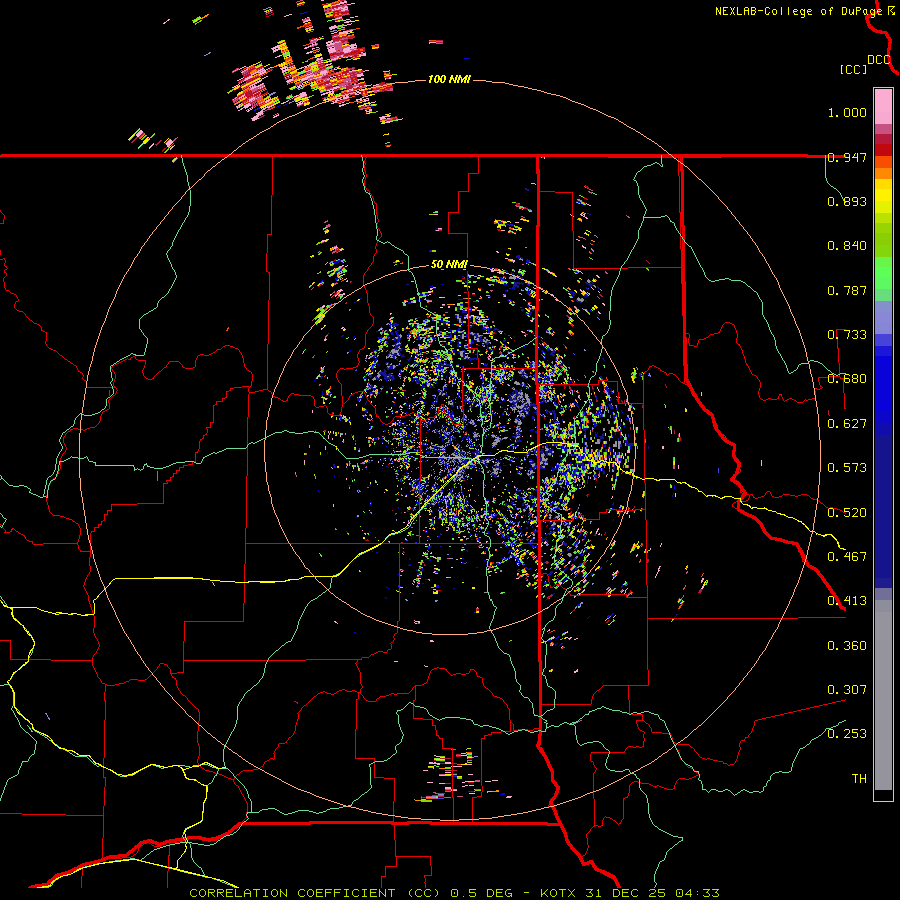900x900 pixels.
Task: Click the 1.000 value on color scale
Action: click(847, 113)
